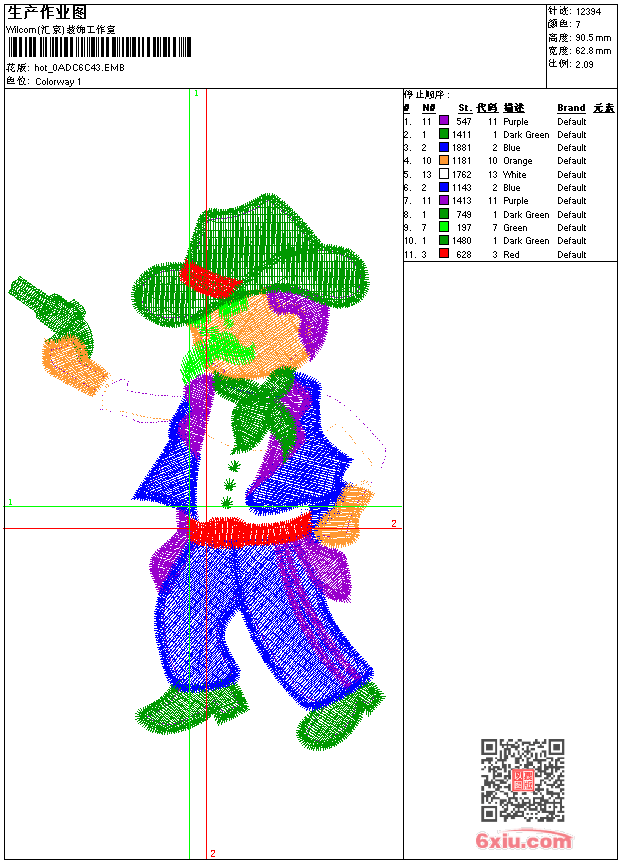
Task: Click the 'Green' description in row 9
Action: 515,228
